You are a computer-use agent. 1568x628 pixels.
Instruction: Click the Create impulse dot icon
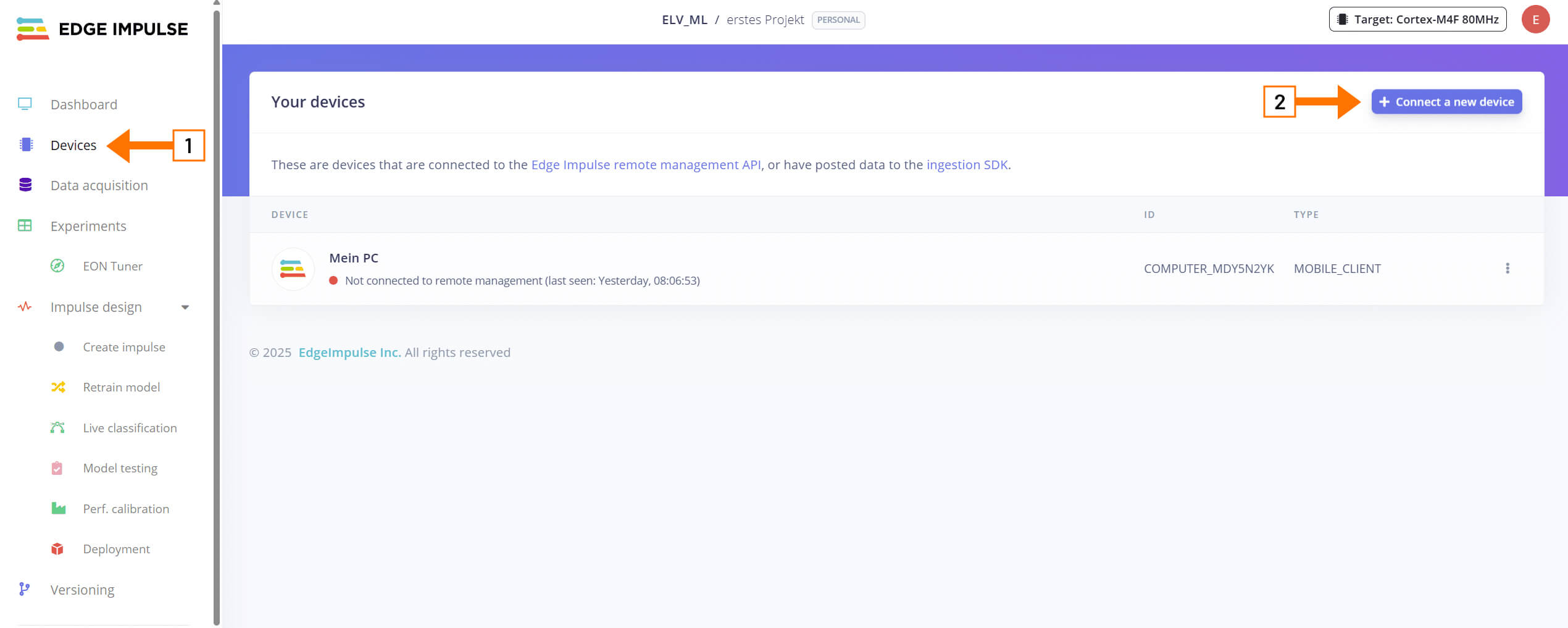tap(59, 346)
